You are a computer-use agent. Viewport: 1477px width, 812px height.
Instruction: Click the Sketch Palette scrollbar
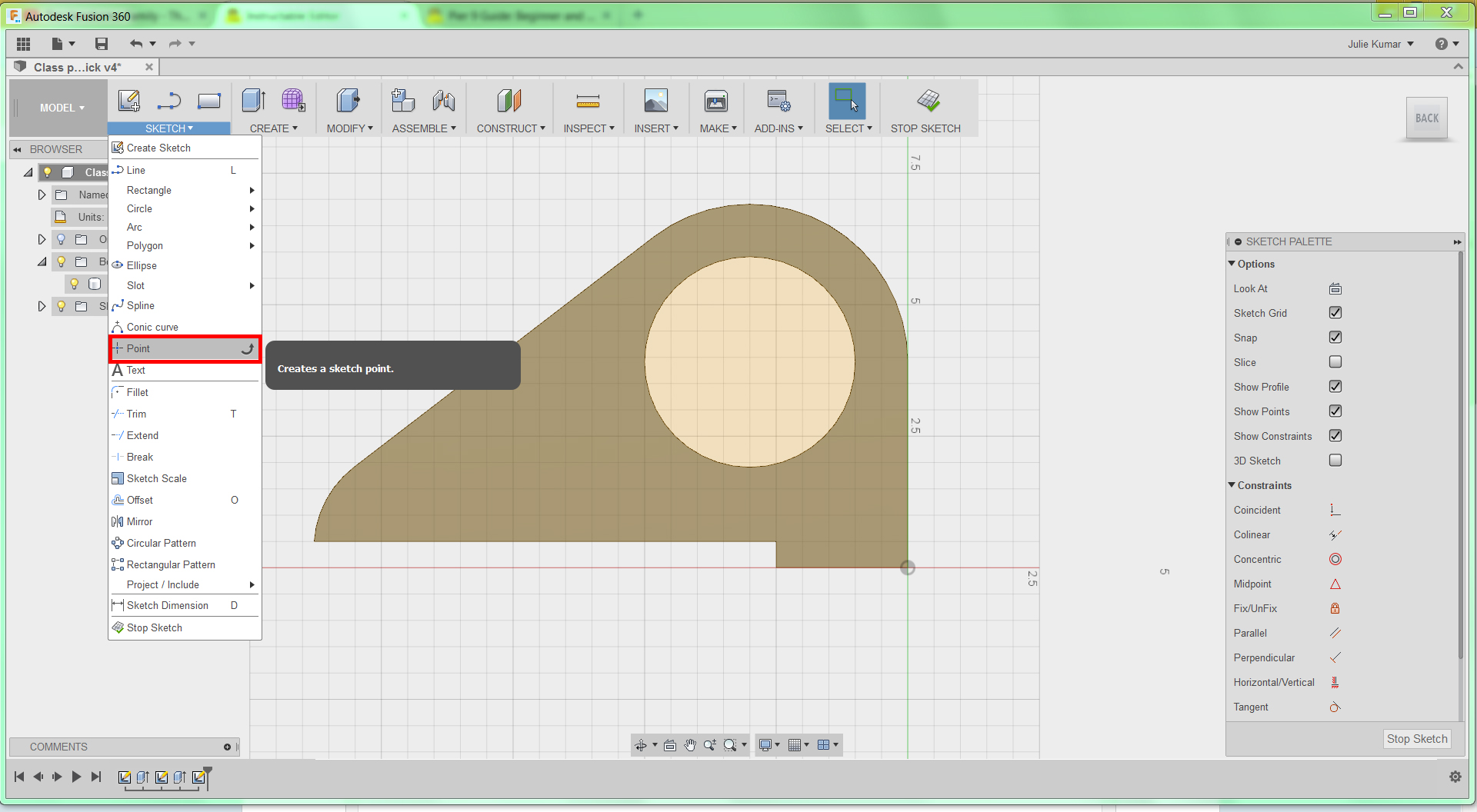point(1460,455)
